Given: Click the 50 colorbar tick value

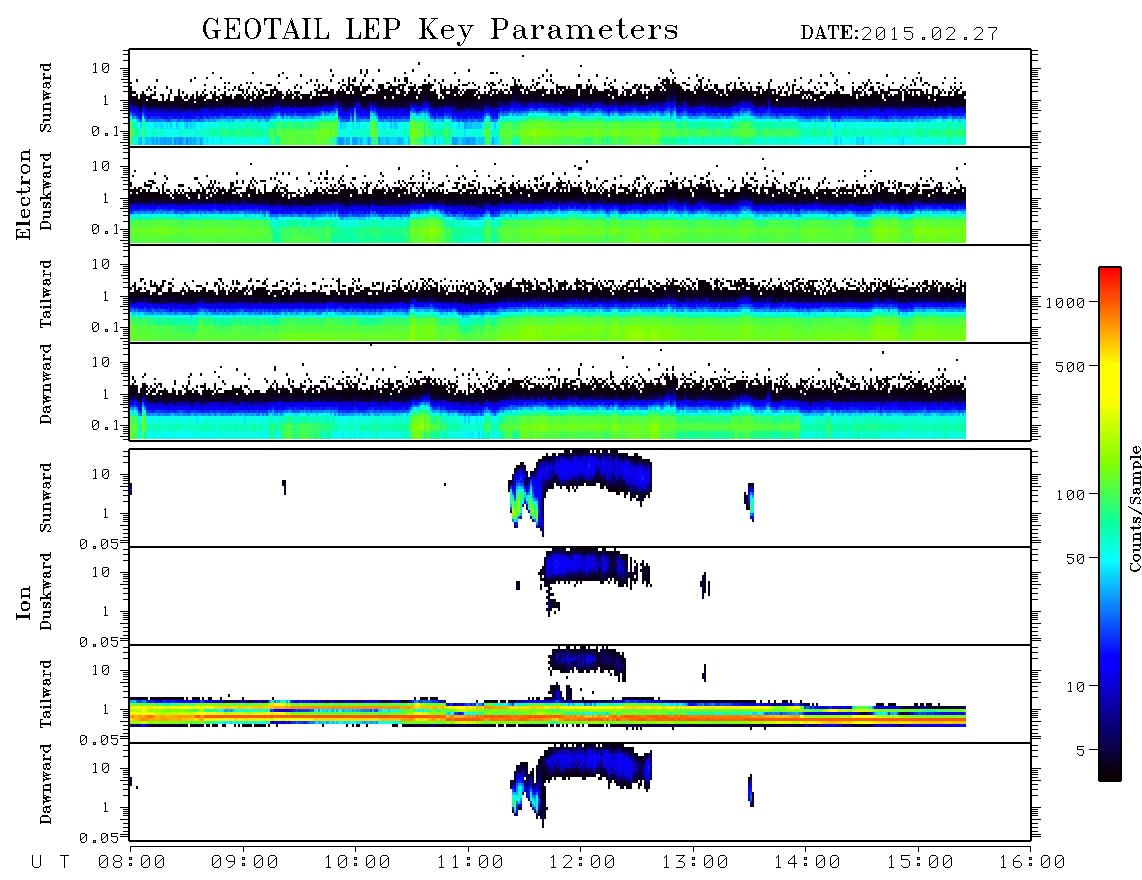Looking at the screenshot, I should click(x=1075, y=559).
